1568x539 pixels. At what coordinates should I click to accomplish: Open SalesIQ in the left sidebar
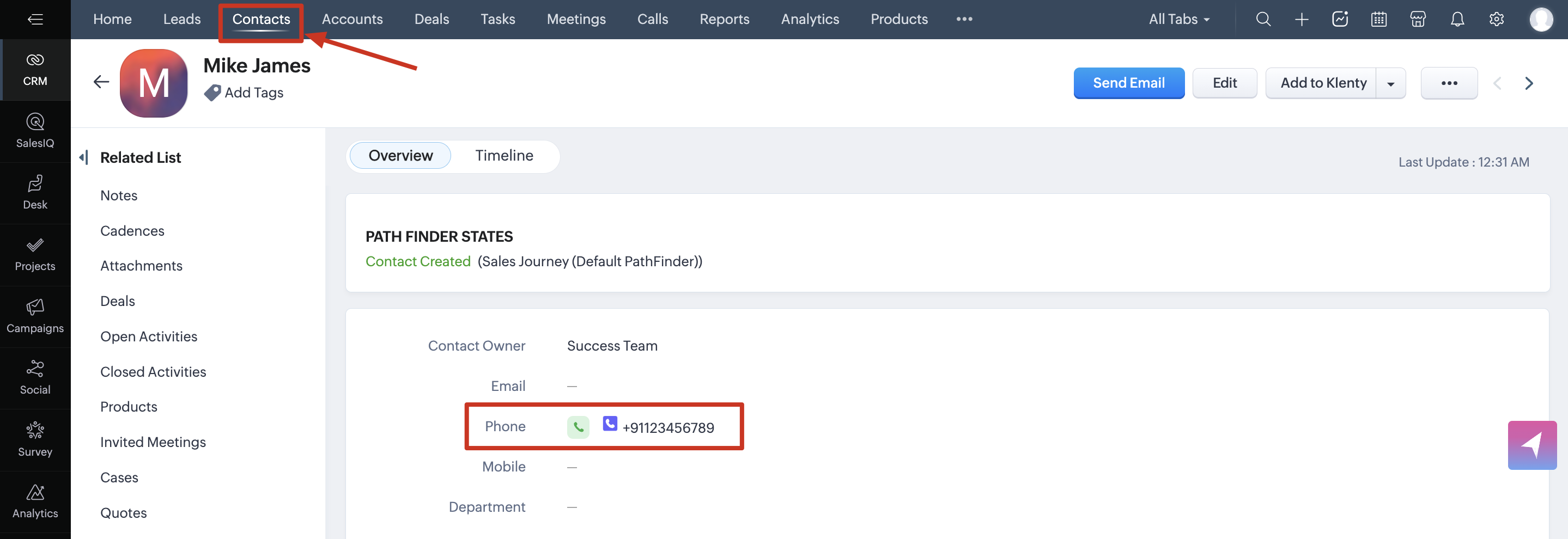click(x=35, y=131)
